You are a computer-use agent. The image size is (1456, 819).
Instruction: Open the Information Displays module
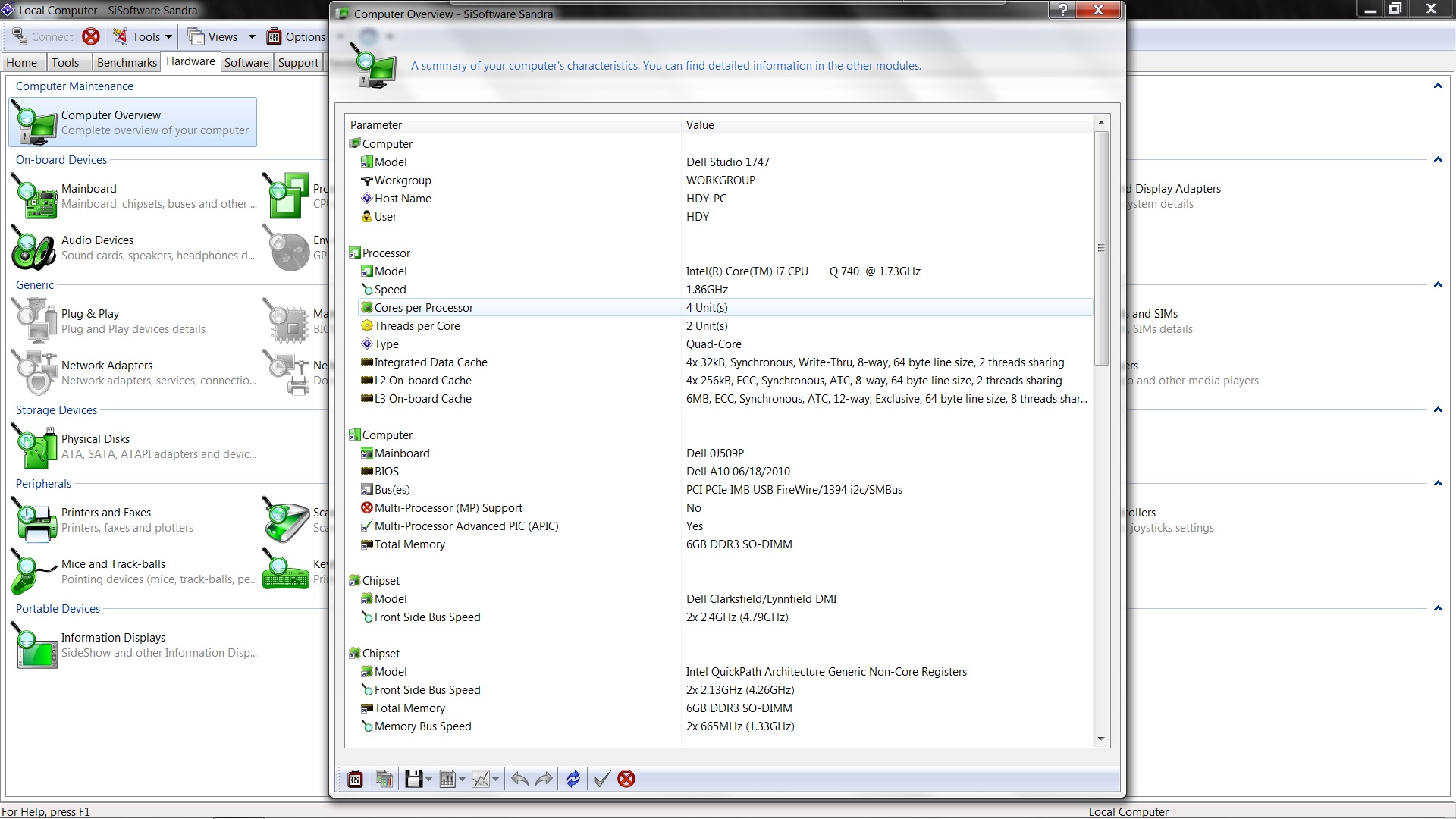pos(133,645)
